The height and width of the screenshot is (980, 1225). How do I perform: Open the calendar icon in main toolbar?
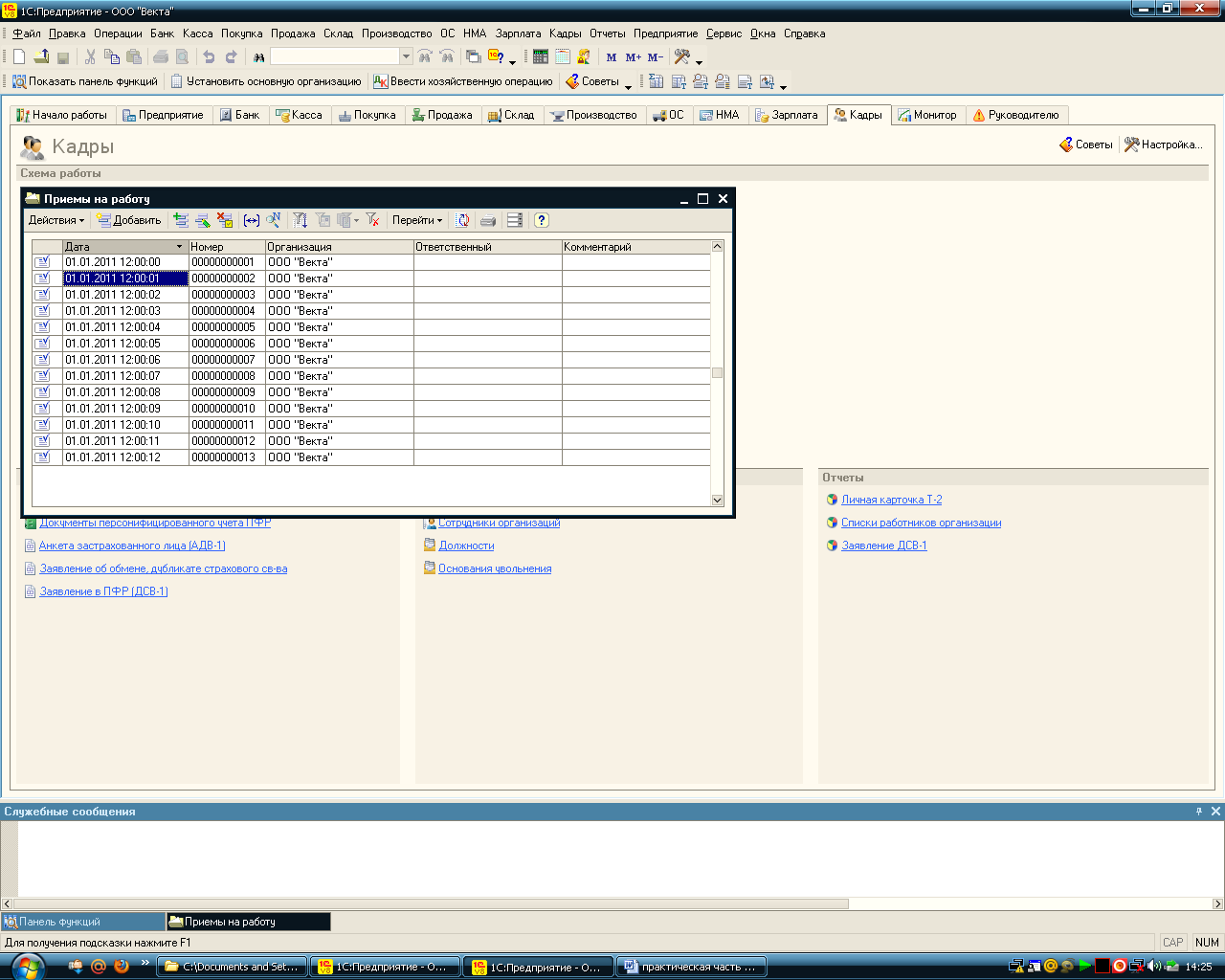coord(563,57)
